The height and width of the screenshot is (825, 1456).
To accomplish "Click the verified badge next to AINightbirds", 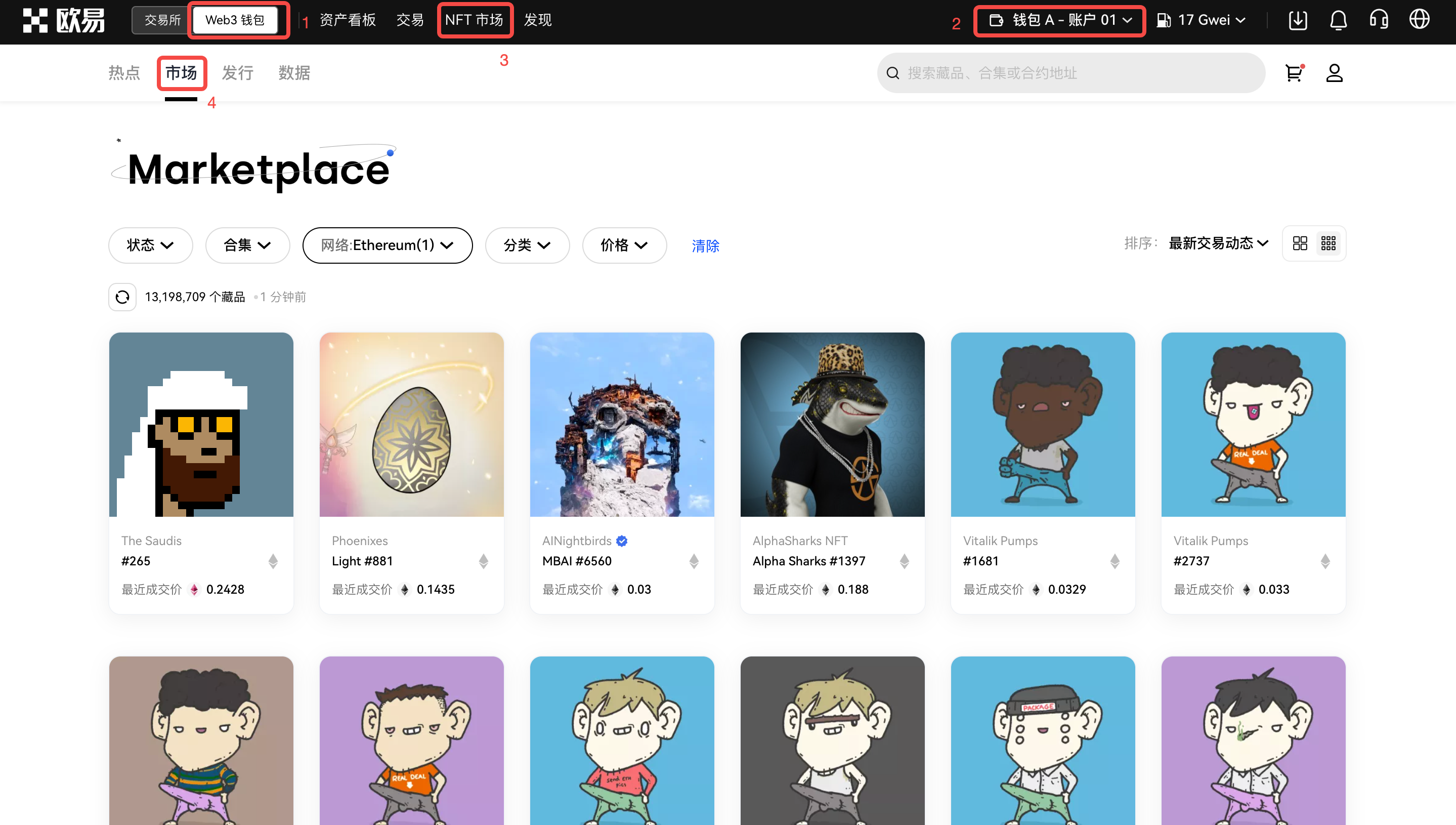I will click(622, 541).
